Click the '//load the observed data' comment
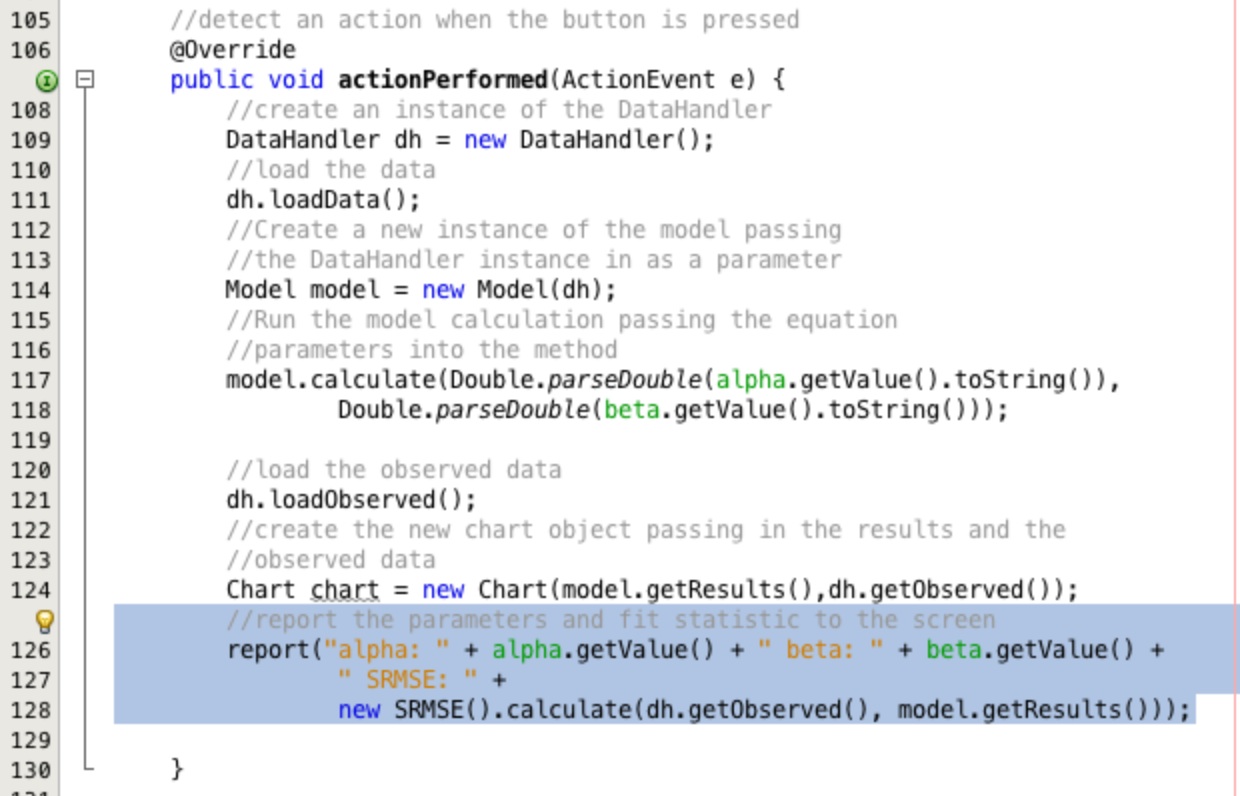The height and width of the screenshot is (796, 1240). coord(394,470)
